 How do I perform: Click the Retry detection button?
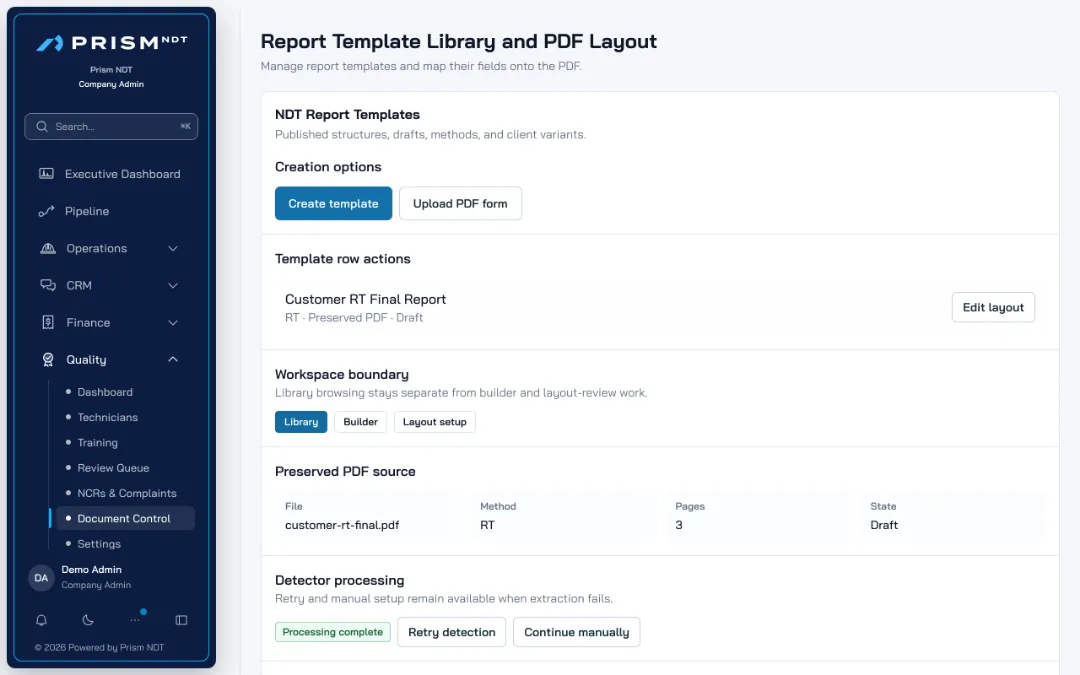[452, 632]
